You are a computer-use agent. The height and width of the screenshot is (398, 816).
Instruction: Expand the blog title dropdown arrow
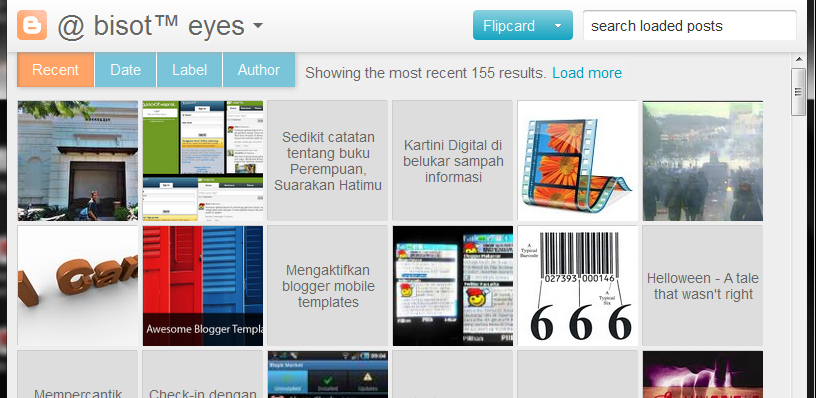[x=258, y=25]
